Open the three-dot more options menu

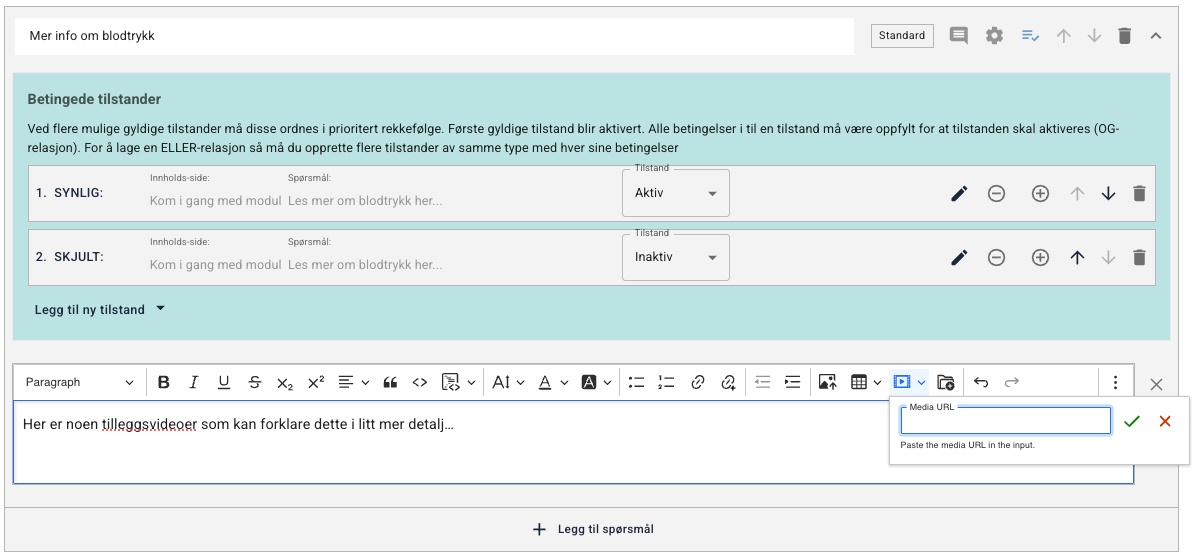(1115, 383)
